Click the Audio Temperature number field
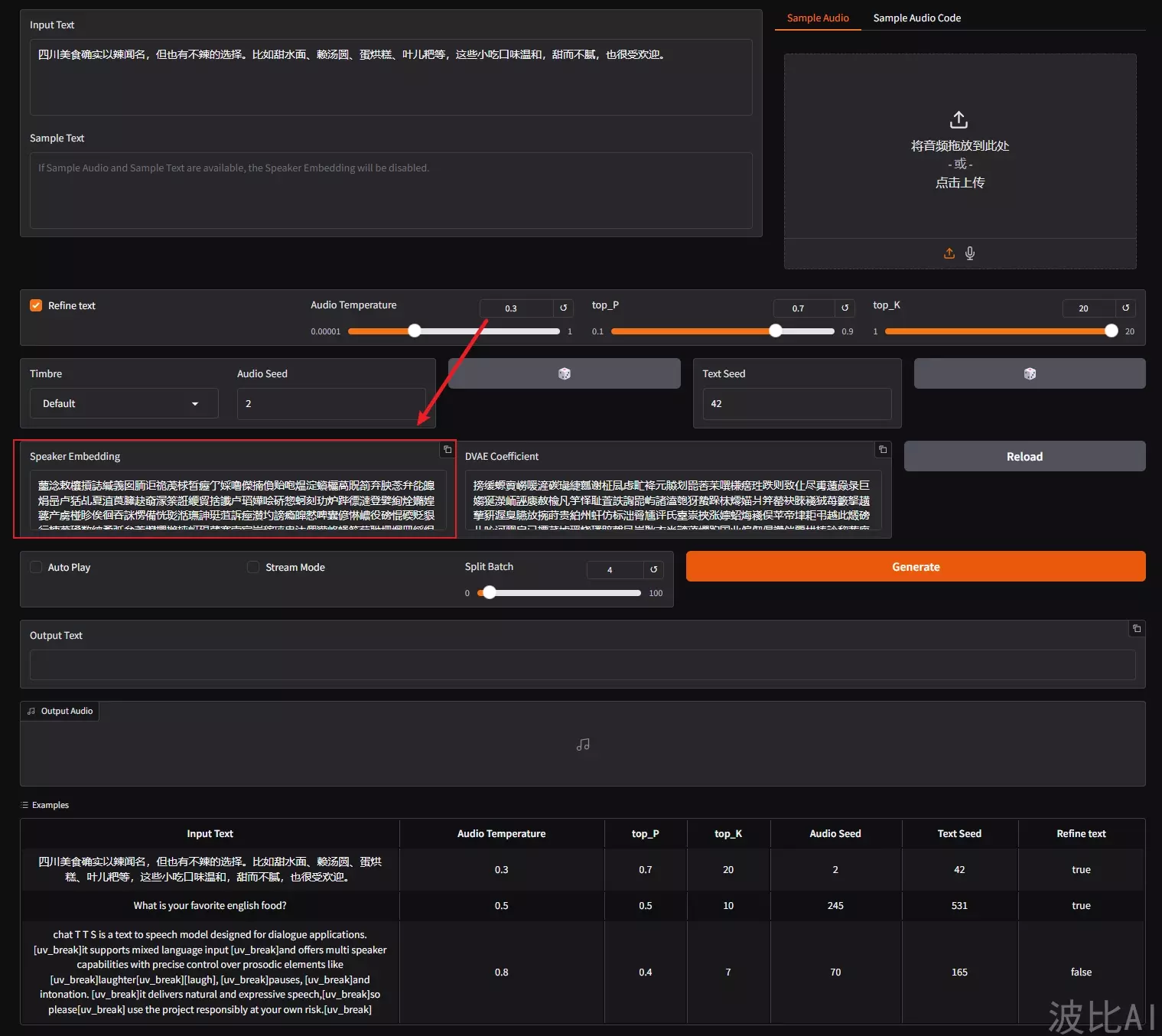The image size is (1162, 1036). (516, 308)
